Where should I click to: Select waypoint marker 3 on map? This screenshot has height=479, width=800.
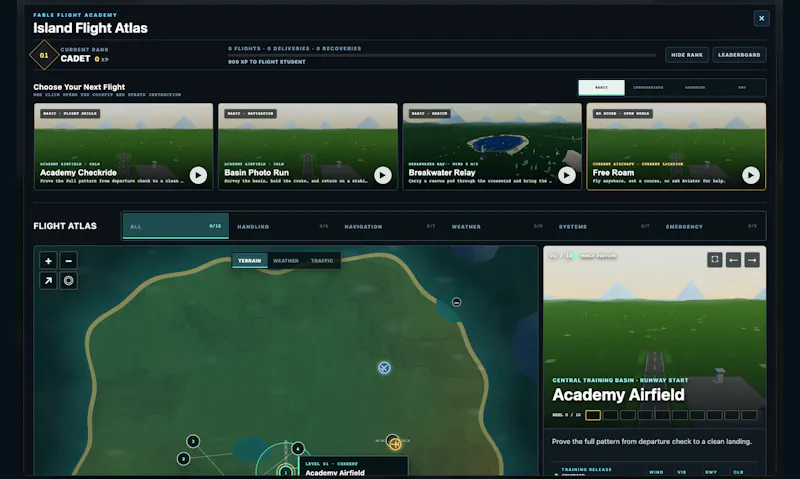click(193, 441)
